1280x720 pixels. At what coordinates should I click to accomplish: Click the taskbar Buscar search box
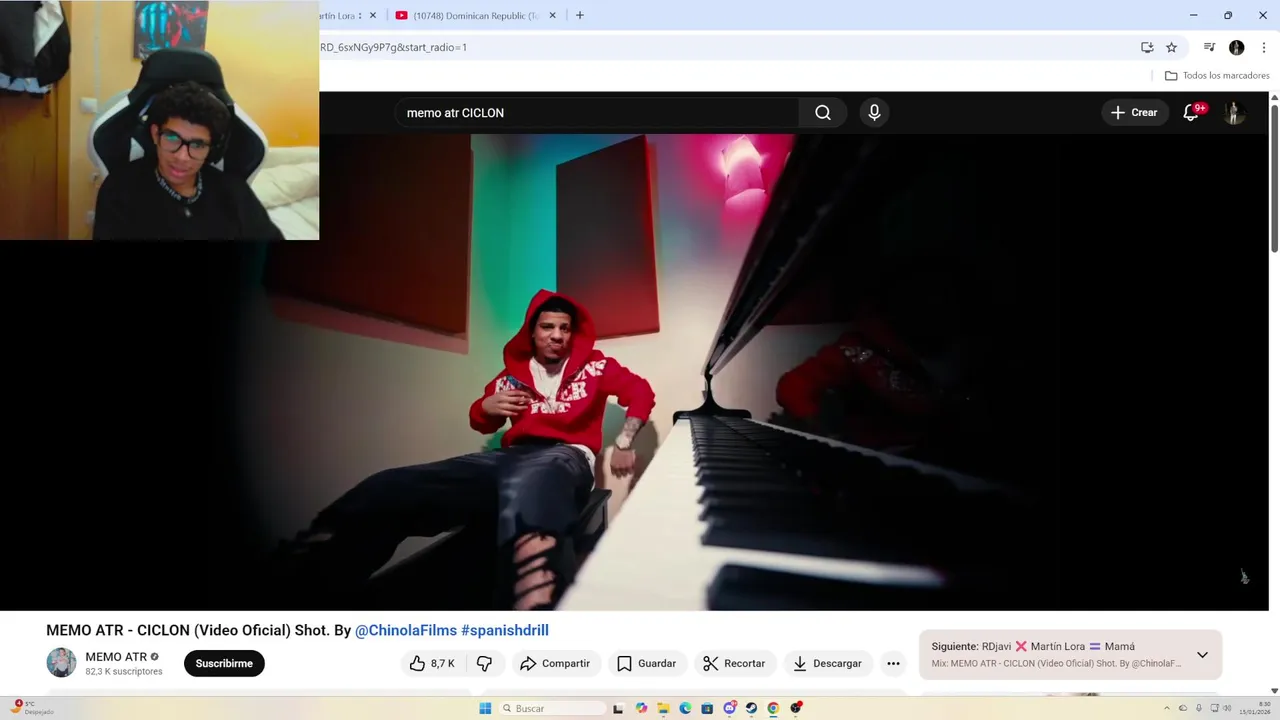(x=553, y=708)
